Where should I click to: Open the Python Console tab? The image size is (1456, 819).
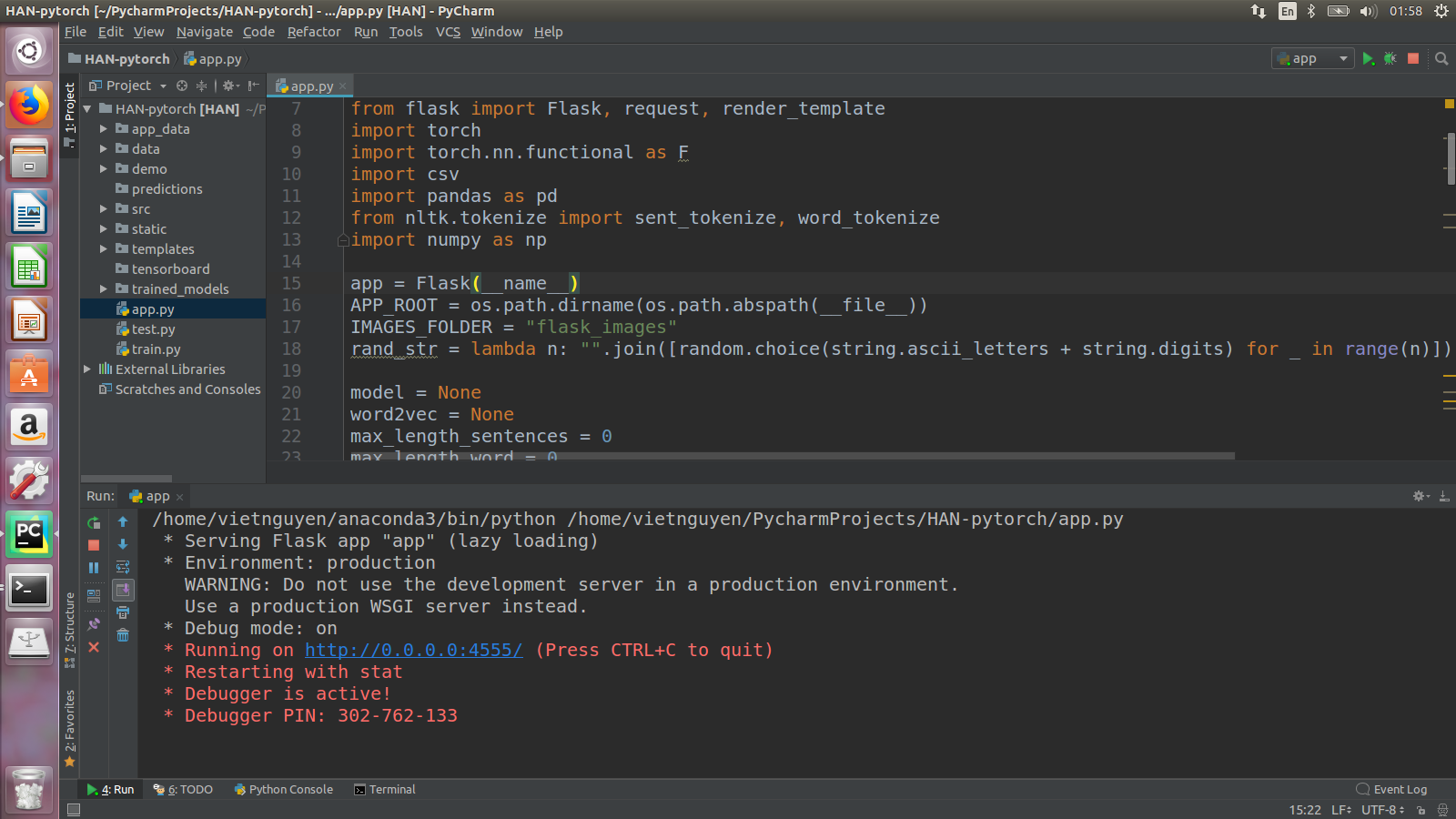tap(284, 790)
